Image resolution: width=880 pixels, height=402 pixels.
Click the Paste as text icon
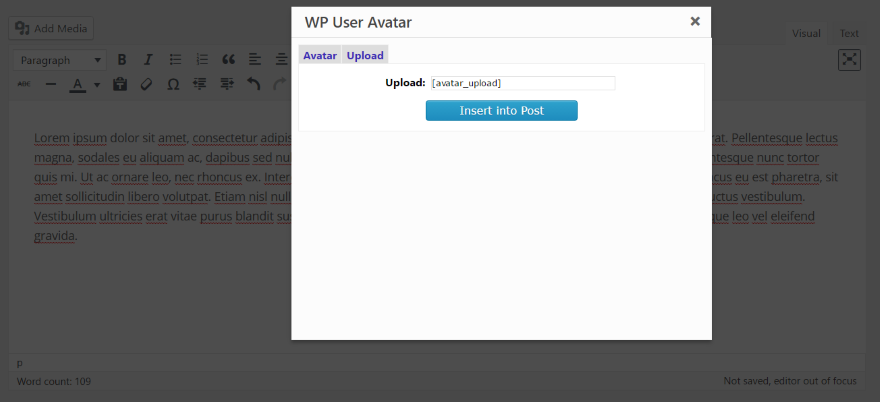tap(120, 84)
